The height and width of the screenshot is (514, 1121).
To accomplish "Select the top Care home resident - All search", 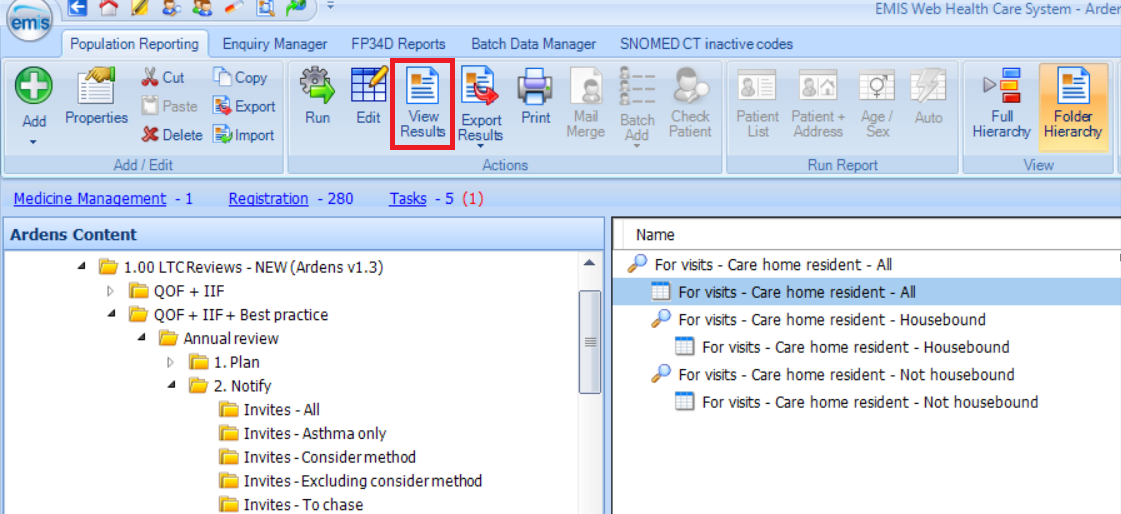I will (761, 265).
